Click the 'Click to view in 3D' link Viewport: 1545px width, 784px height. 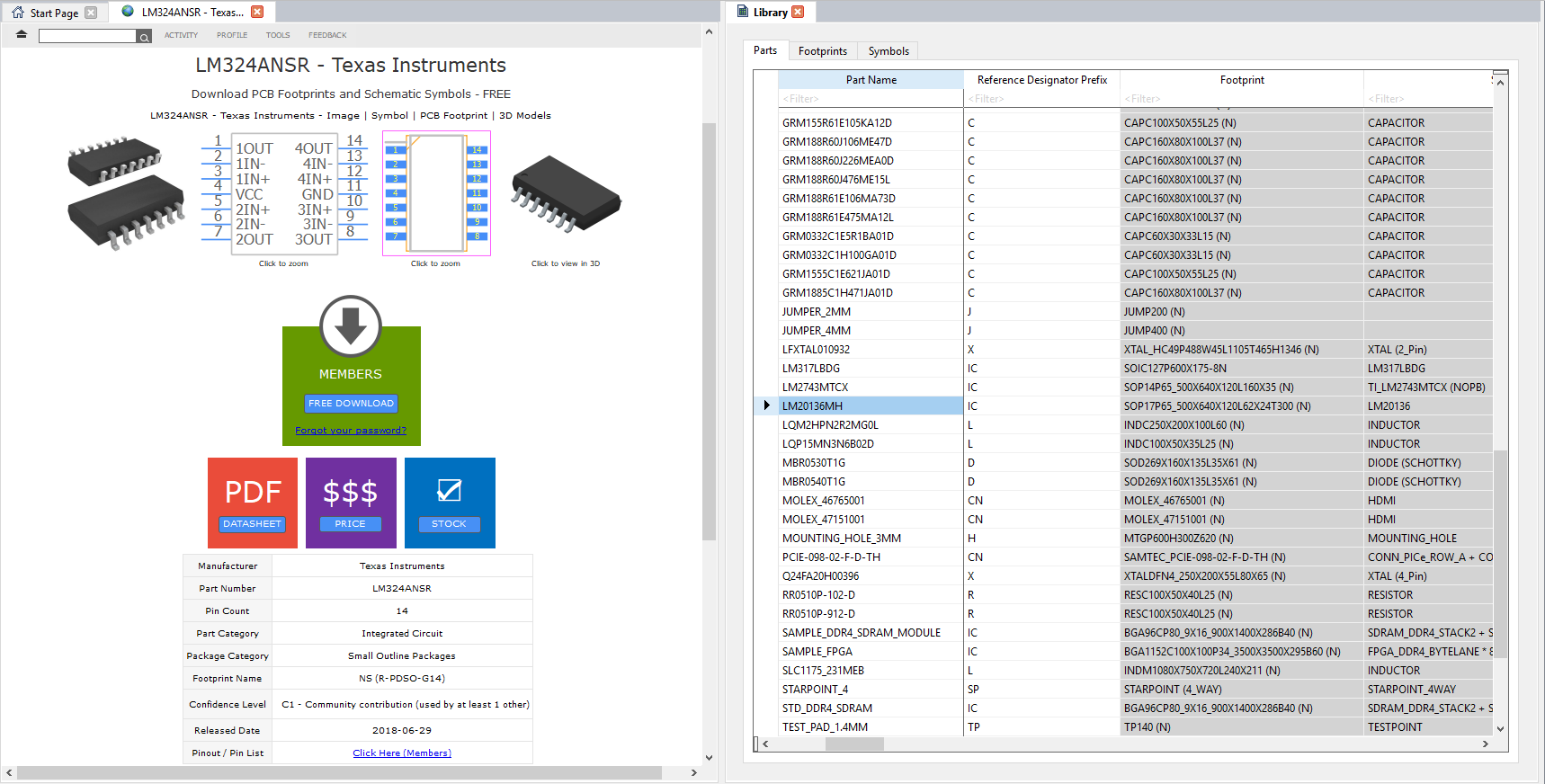tap(565, 263)
